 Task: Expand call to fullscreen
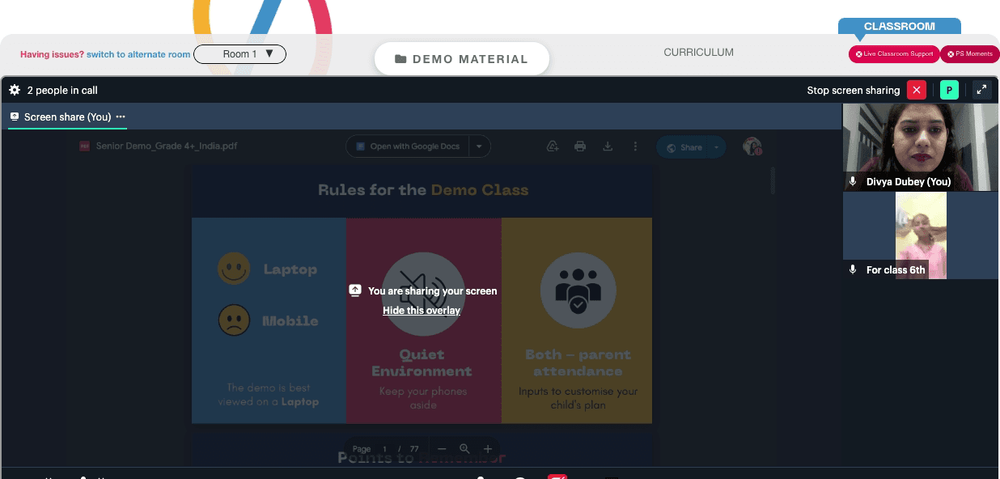point(982,90)
